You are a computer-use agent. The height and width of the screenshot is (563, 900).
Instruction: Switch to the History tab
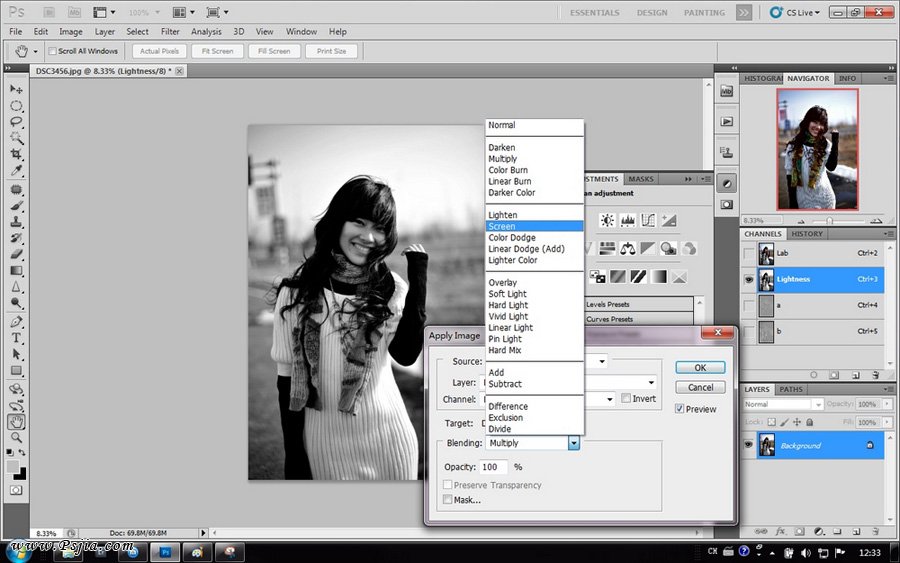(807, 234)
